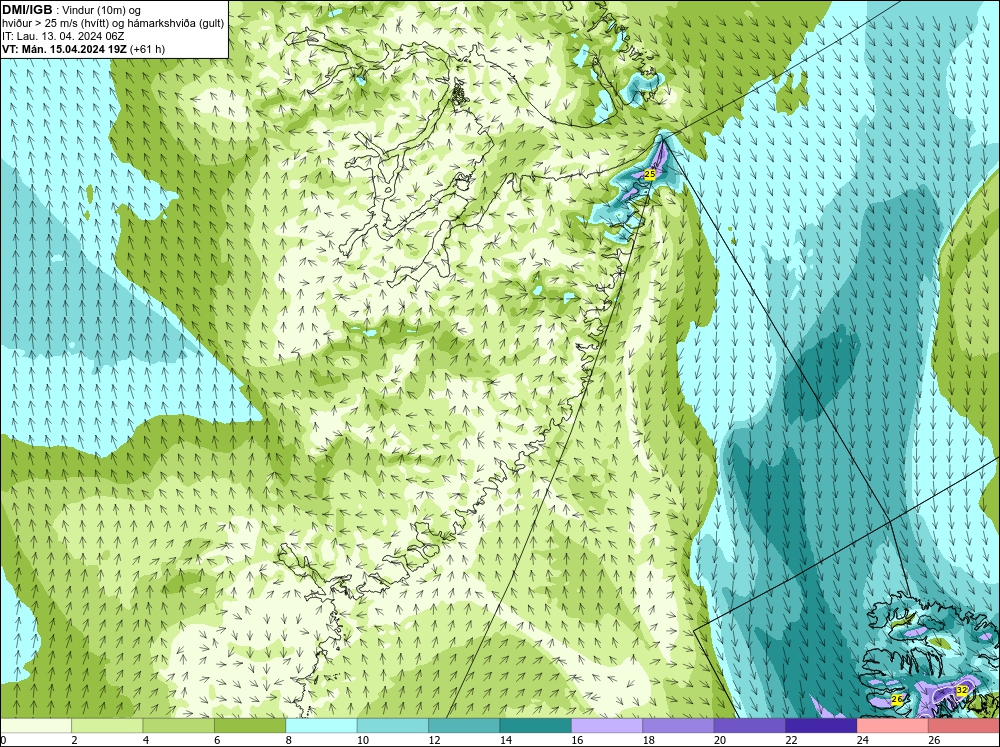Click the yellow '32' gust label
Screen dimensions: 1000x747
962,690
